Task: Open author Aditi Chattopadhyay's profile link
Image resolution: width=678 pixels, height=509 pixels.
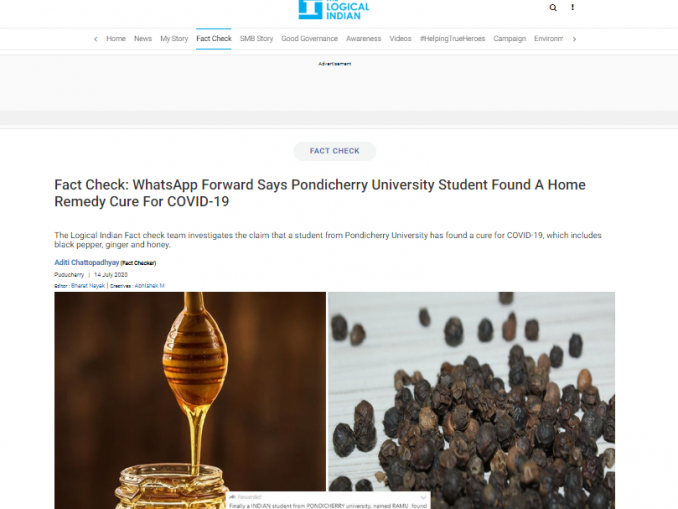Action: pos(86,263)
